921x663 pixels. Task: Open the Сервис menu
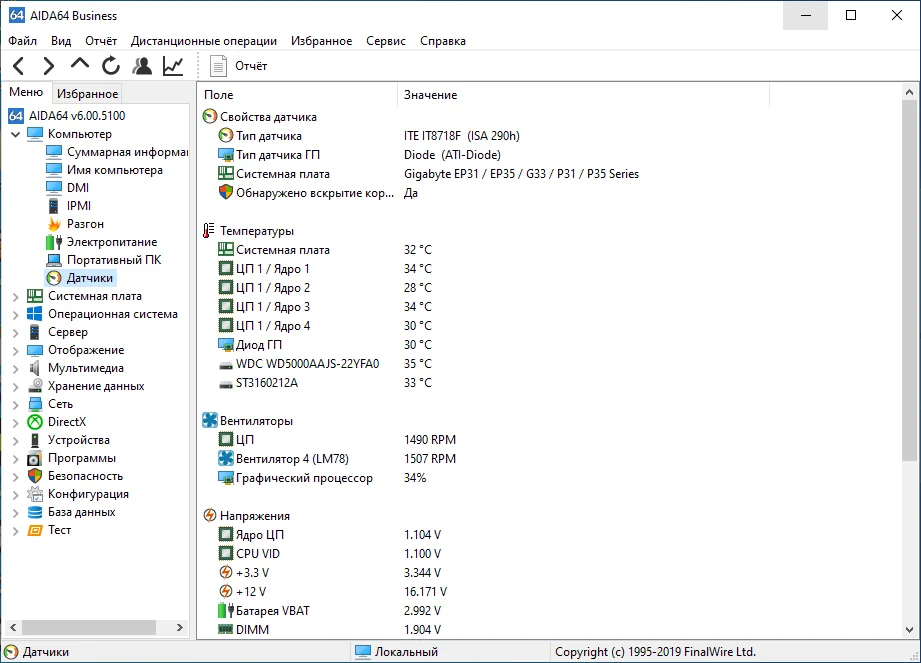click(x=386, y=41)
